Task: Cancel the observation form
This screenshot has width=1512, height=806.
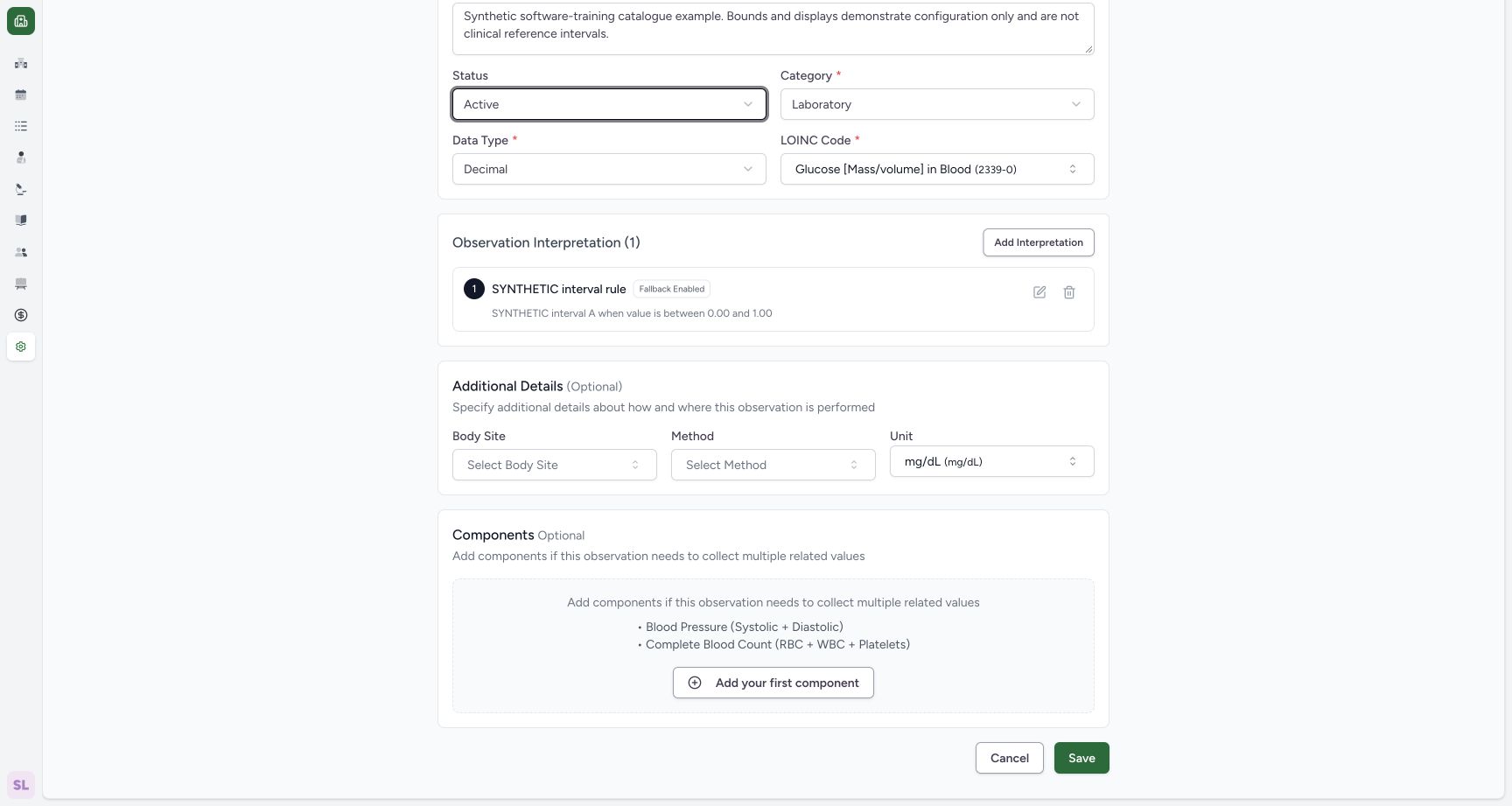Action: click(1010, 758)
